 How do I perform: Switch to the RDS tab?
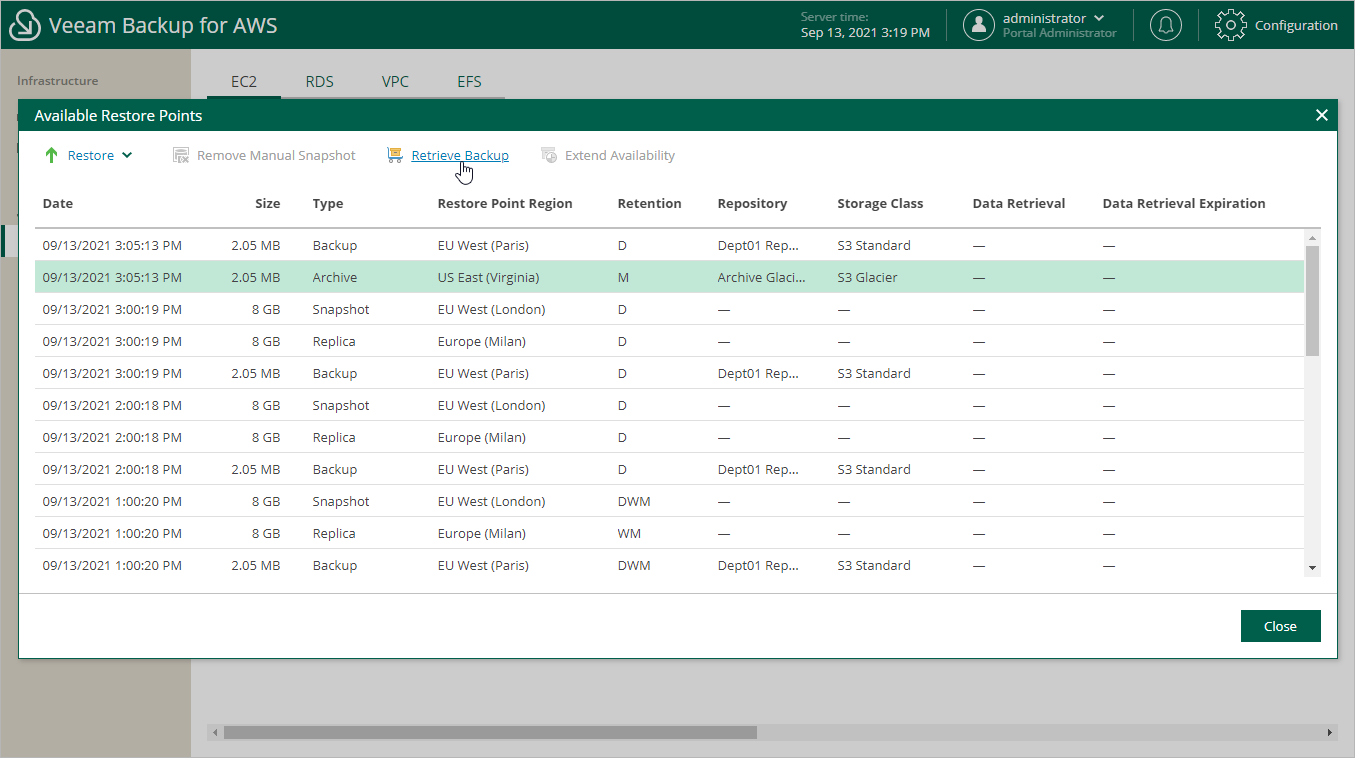click(x=319, y=81)
